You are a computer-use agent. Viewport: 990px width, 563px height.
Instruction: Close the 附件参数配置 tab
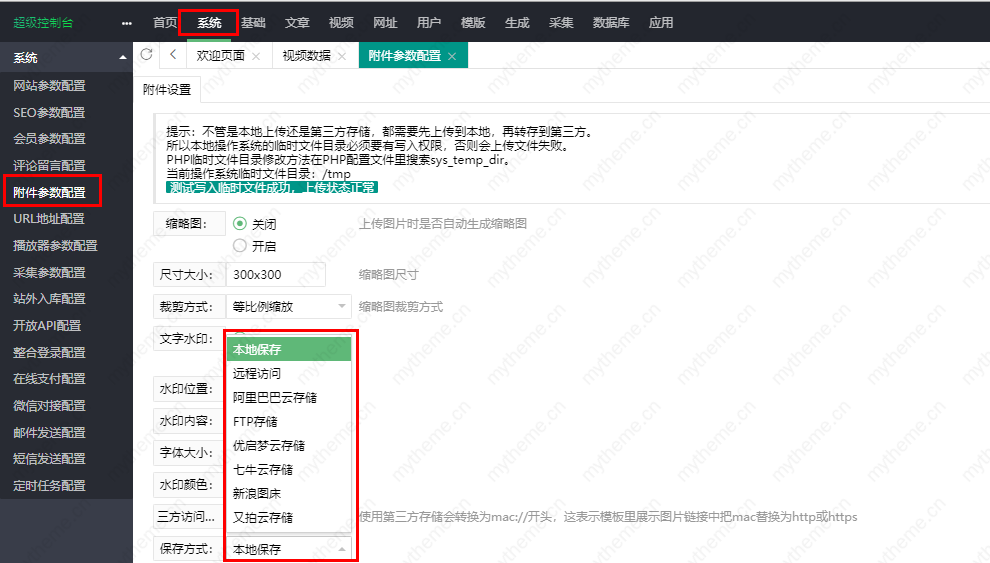point(452,57)
